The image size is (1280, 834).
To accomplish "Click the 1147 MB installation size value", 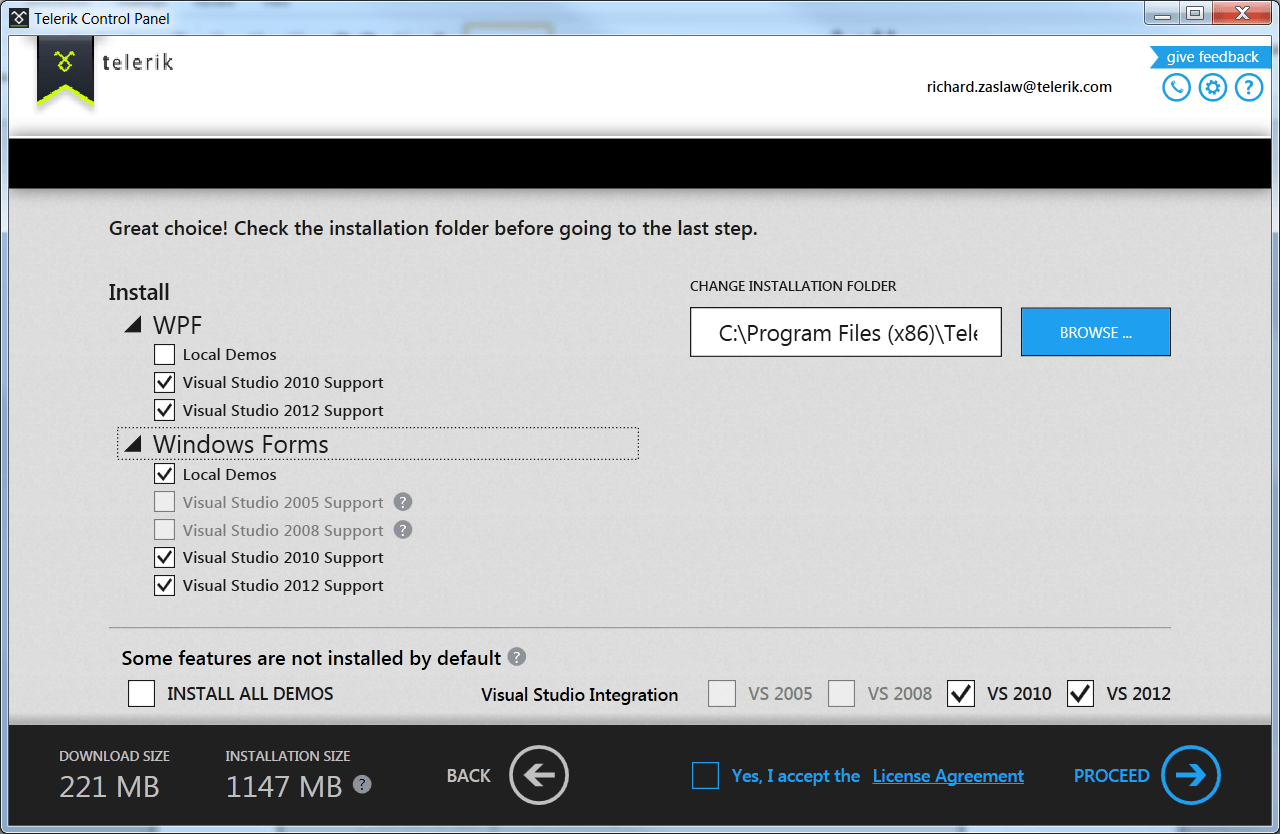I will tap(284, 787).
